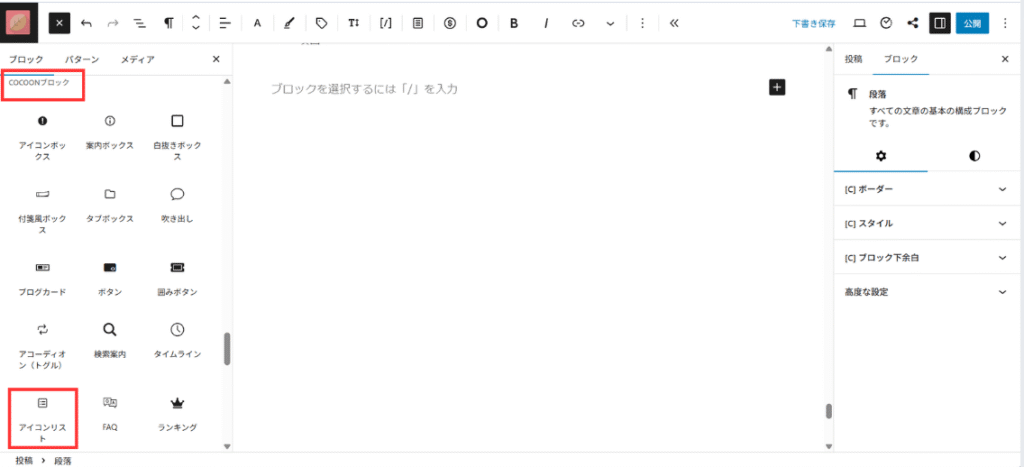Insert the タブボックス block
The height and width of the screenshot is (467, 1024).
click(x=110, y=205)
